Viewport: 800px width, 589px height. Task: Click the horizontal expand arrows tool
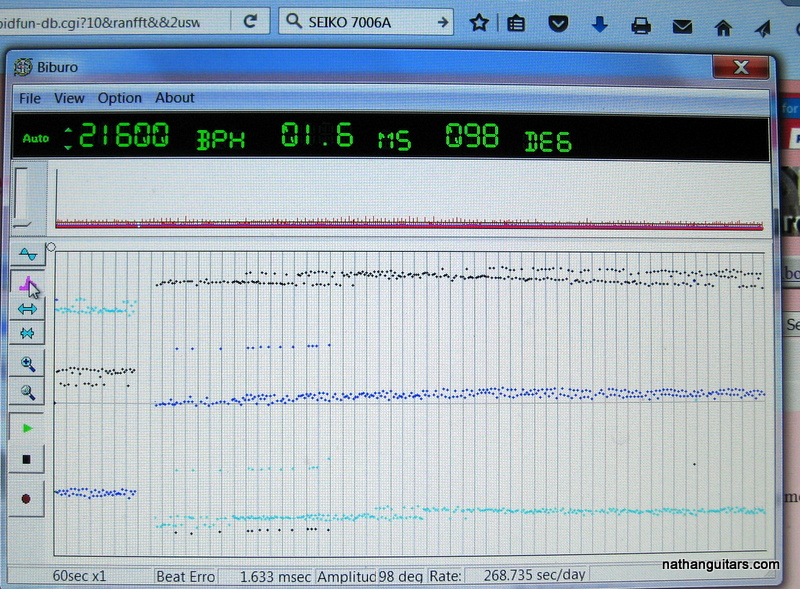[27, 309]
